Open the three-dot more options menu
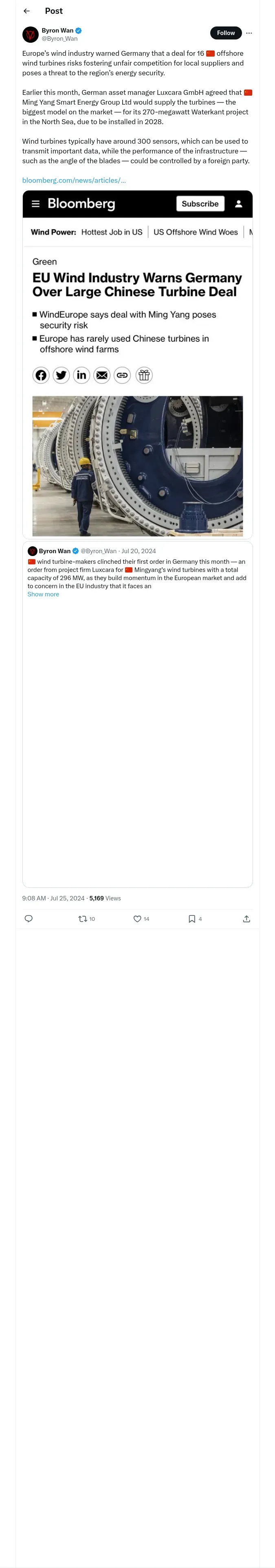Image resolution: width=275 pixels, height=1568 pixels. [249, 33]
